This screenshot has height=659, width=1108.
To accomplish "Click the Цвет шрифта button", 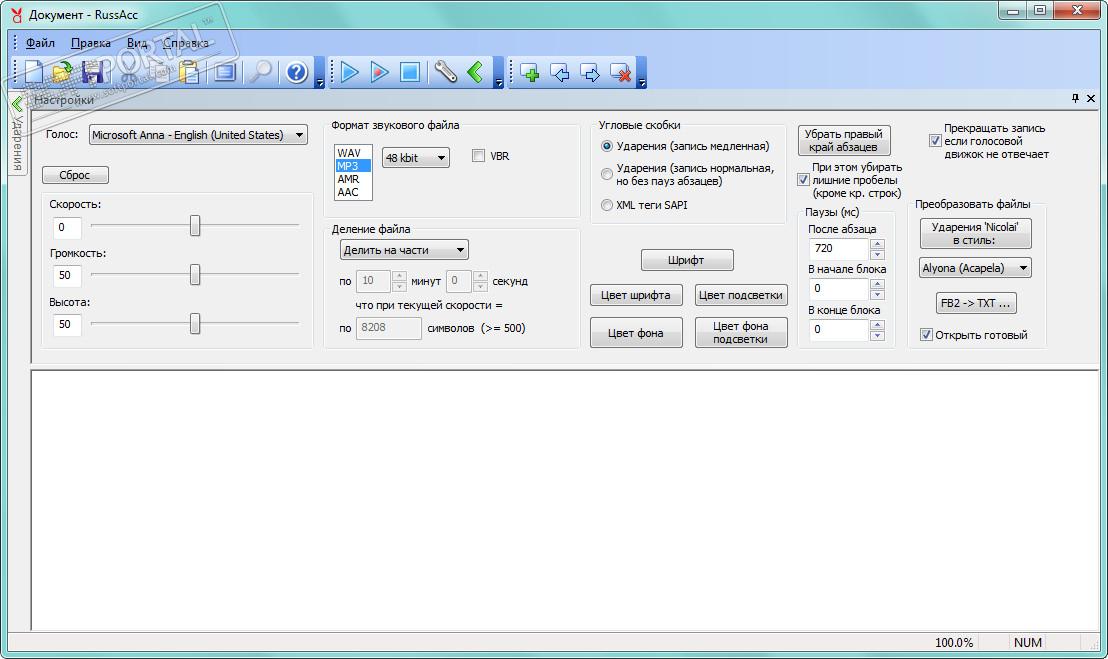I will (x=636, y=295).
